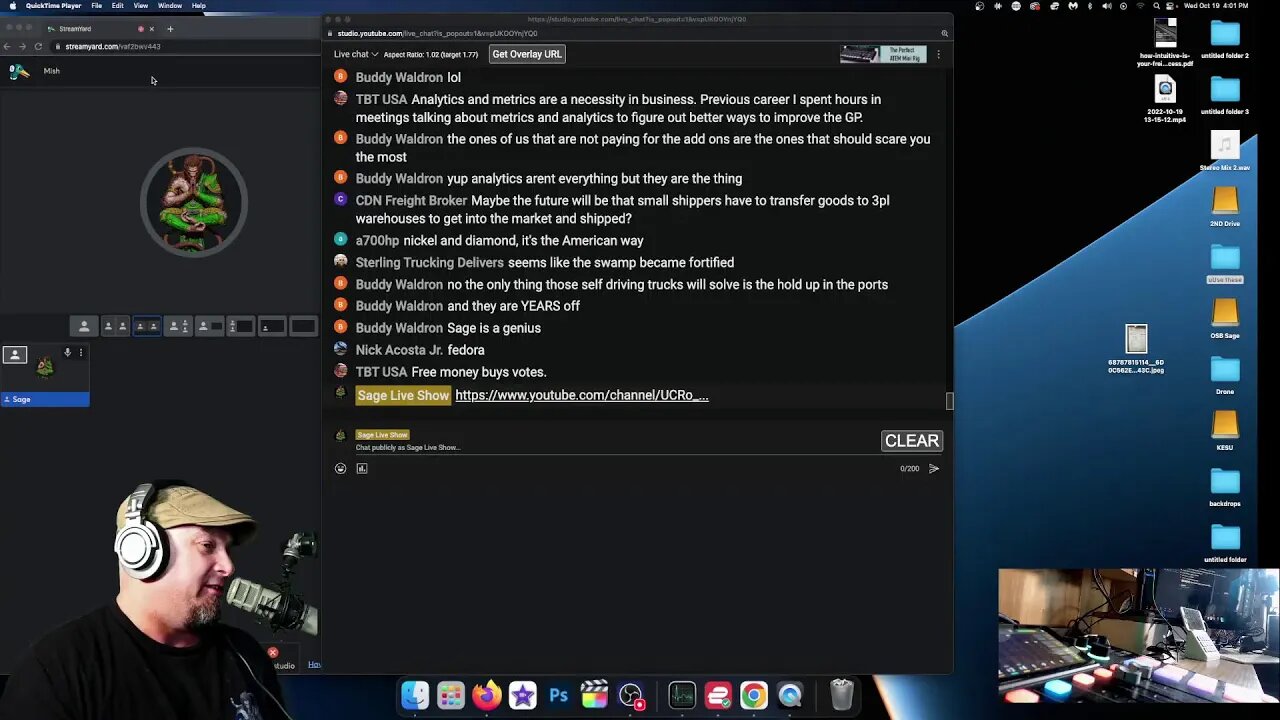Select the three-person group layout icon
1280x720 pixels.
[179, 326]
